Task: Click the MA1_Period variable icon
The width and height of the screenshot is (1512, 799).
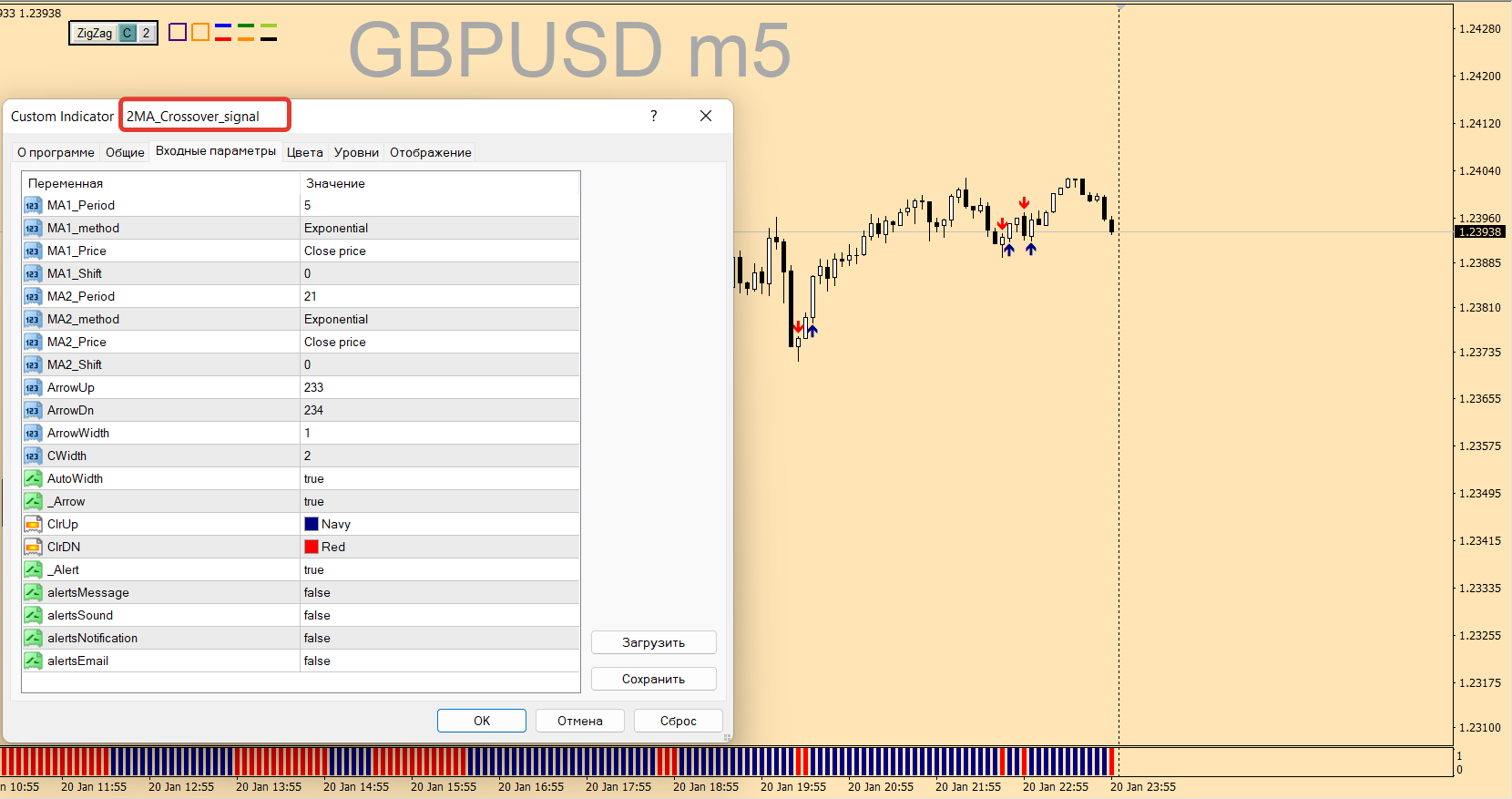Action: coord(33,205)
